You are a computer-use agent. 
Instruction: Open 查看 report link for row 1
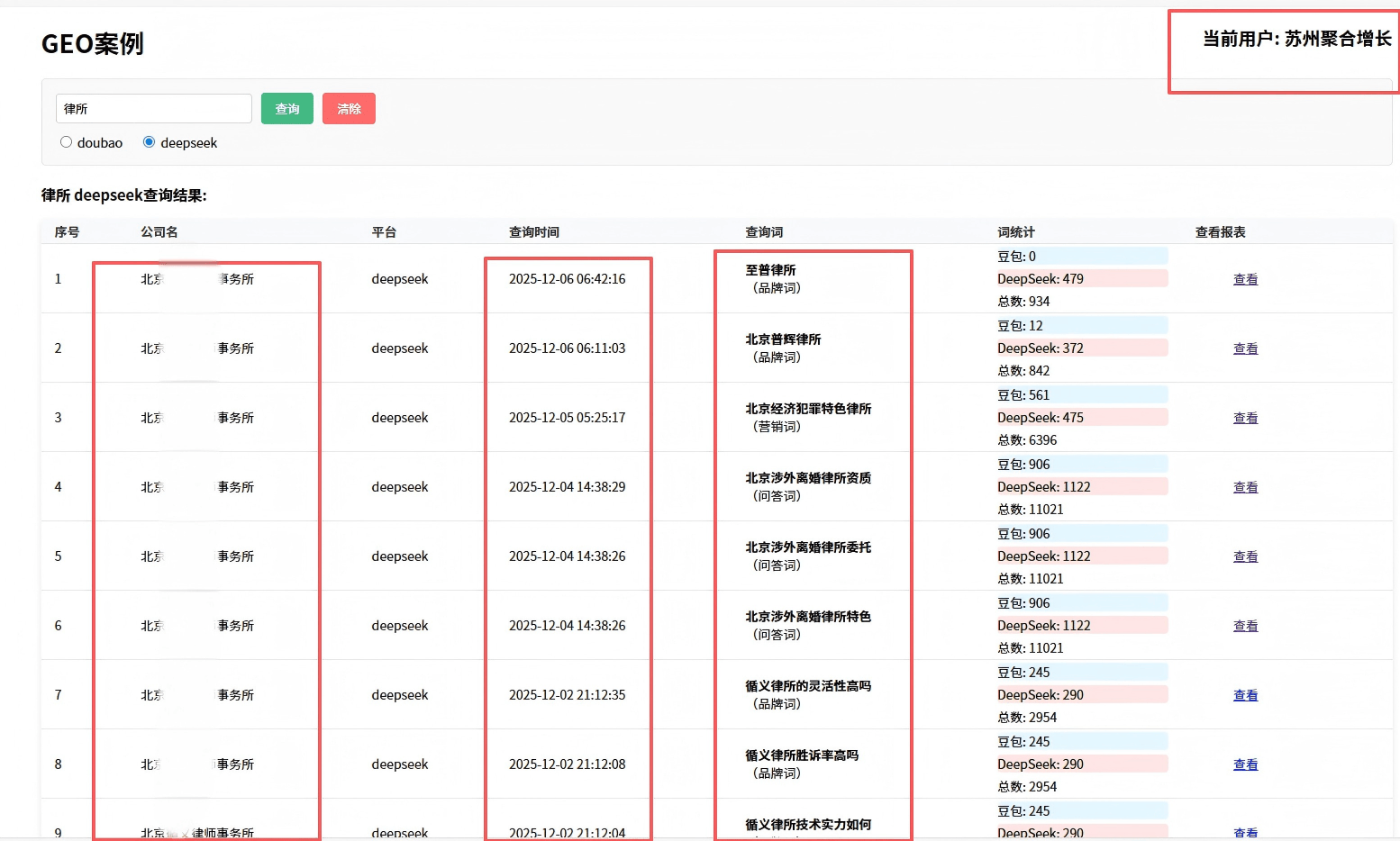[x=1245, y=279]
